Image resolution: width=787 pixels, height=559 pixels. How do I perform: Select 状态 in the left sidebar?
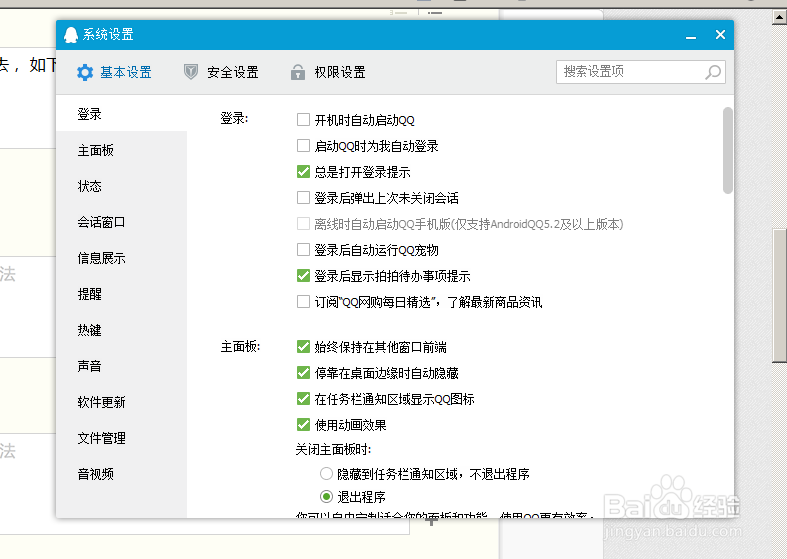pos(121,186)
